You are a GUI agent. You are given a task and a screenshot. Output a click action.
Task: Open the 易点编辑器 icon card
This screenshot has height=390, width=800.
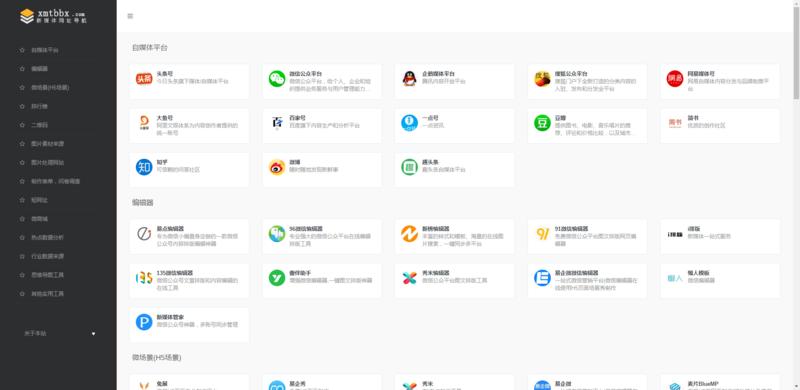[x=189, y=236]
